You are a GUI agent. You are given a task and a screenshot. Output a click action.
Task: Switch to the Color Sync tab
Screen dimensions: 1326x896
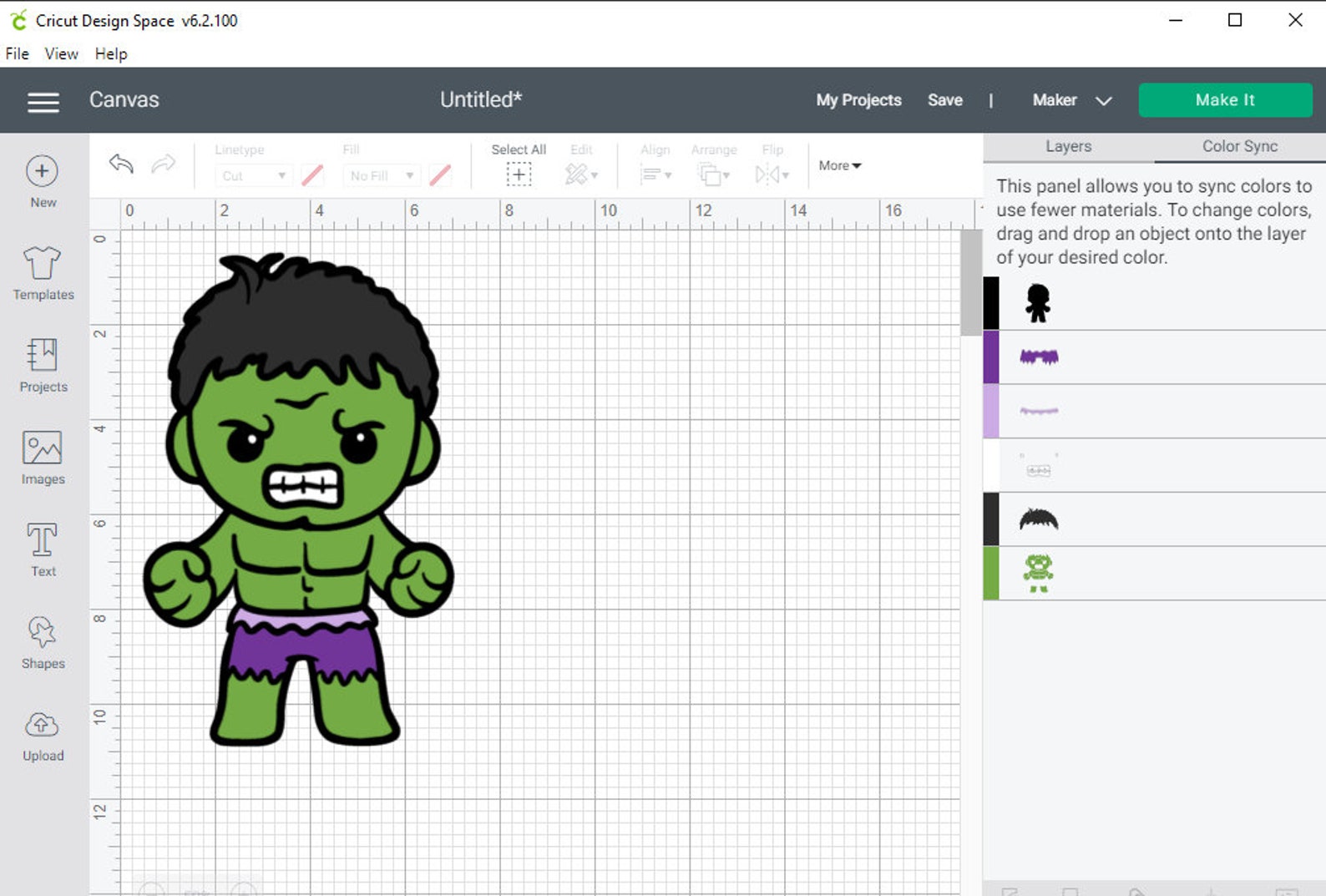[1240, 146]
